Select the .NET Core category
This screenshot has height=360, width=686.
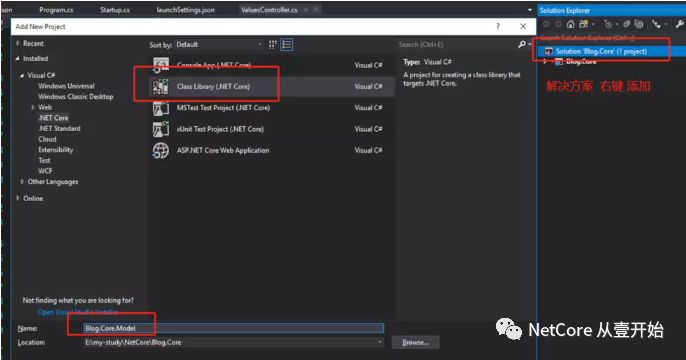coord(53,118)
